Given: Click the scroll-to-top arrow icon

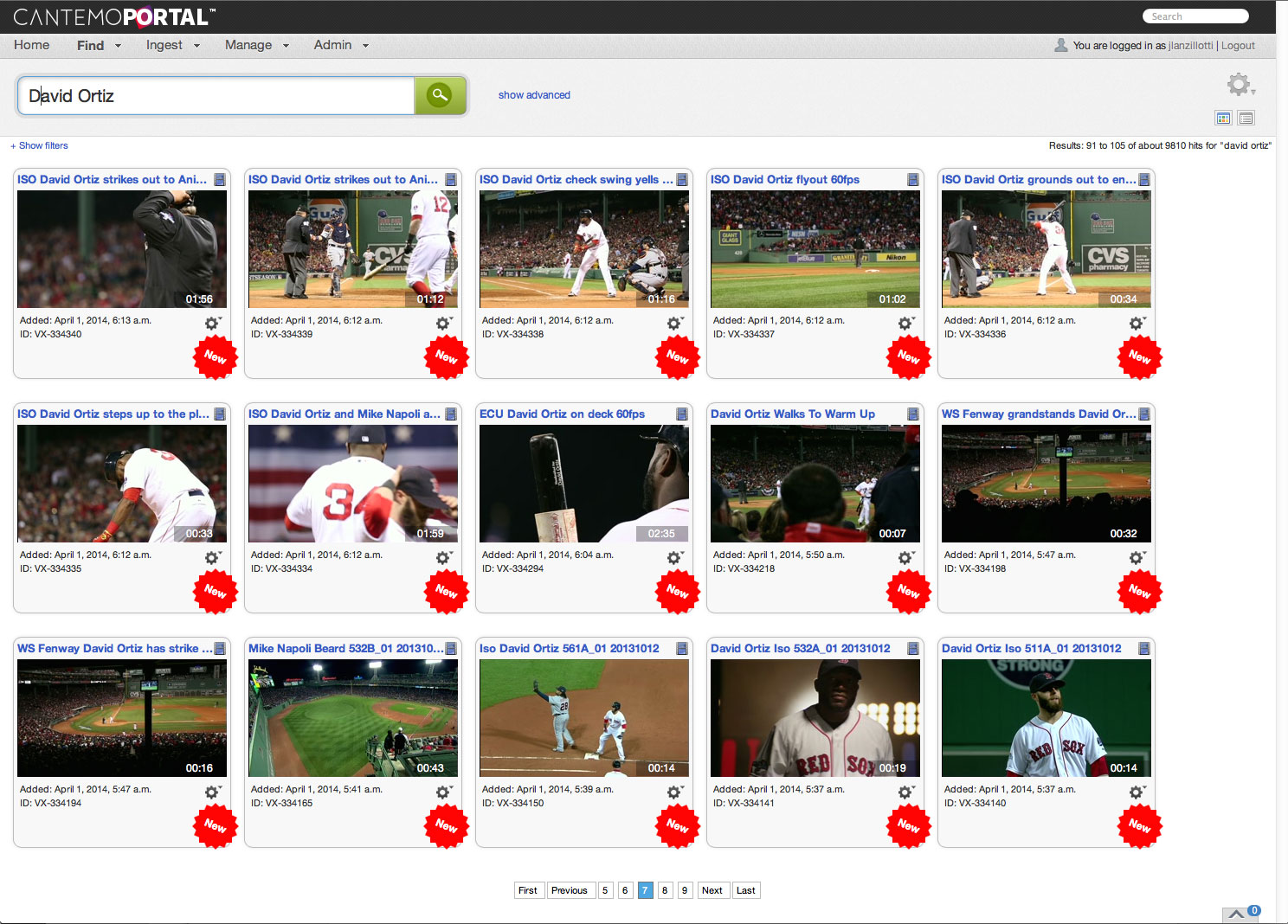Looking at the screenshot, I should tap(1236, 914).
